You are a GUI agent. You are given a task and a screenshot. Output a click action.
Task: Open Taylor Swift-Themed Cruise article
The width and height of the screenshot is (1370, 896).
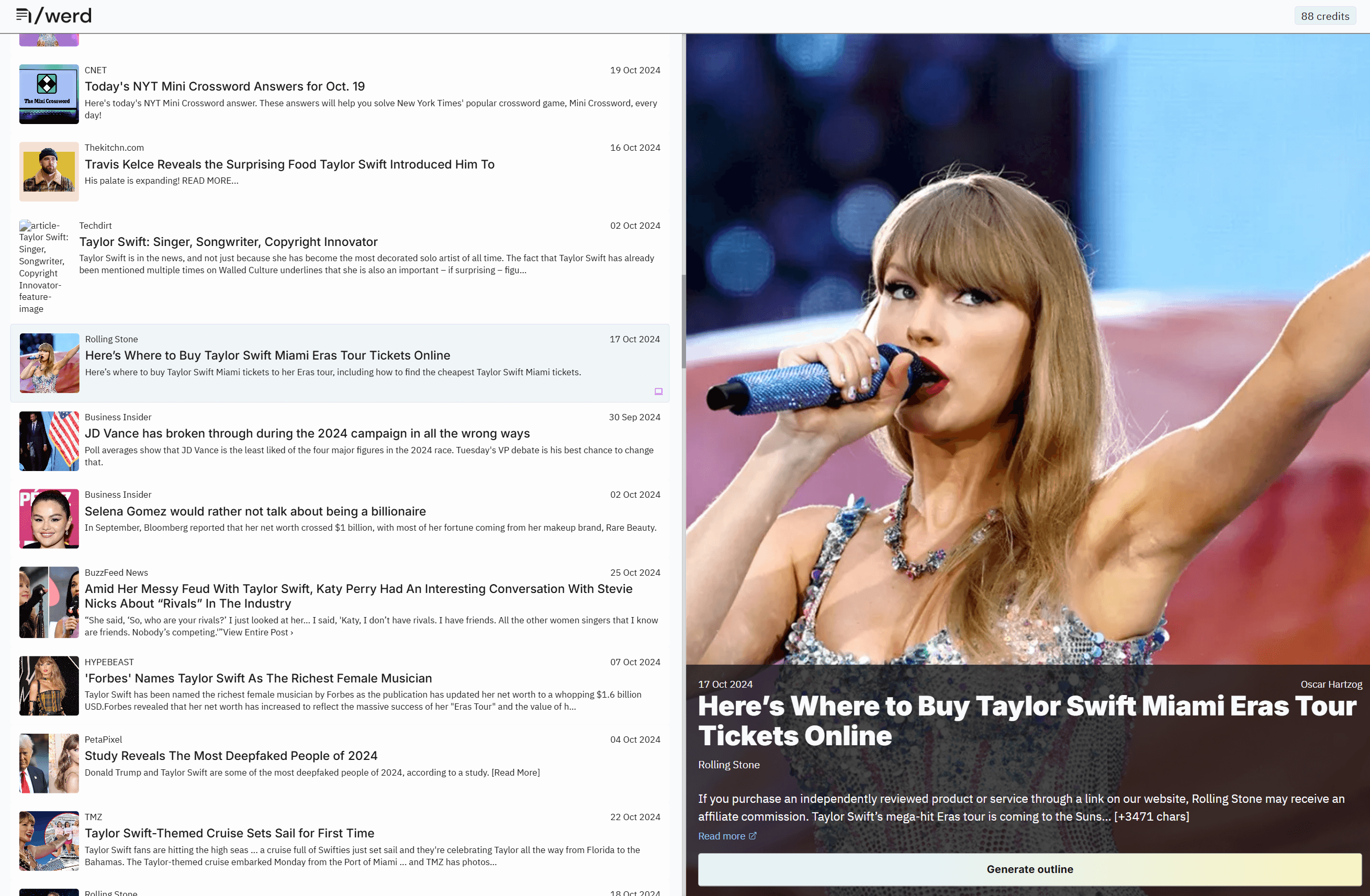229,833
